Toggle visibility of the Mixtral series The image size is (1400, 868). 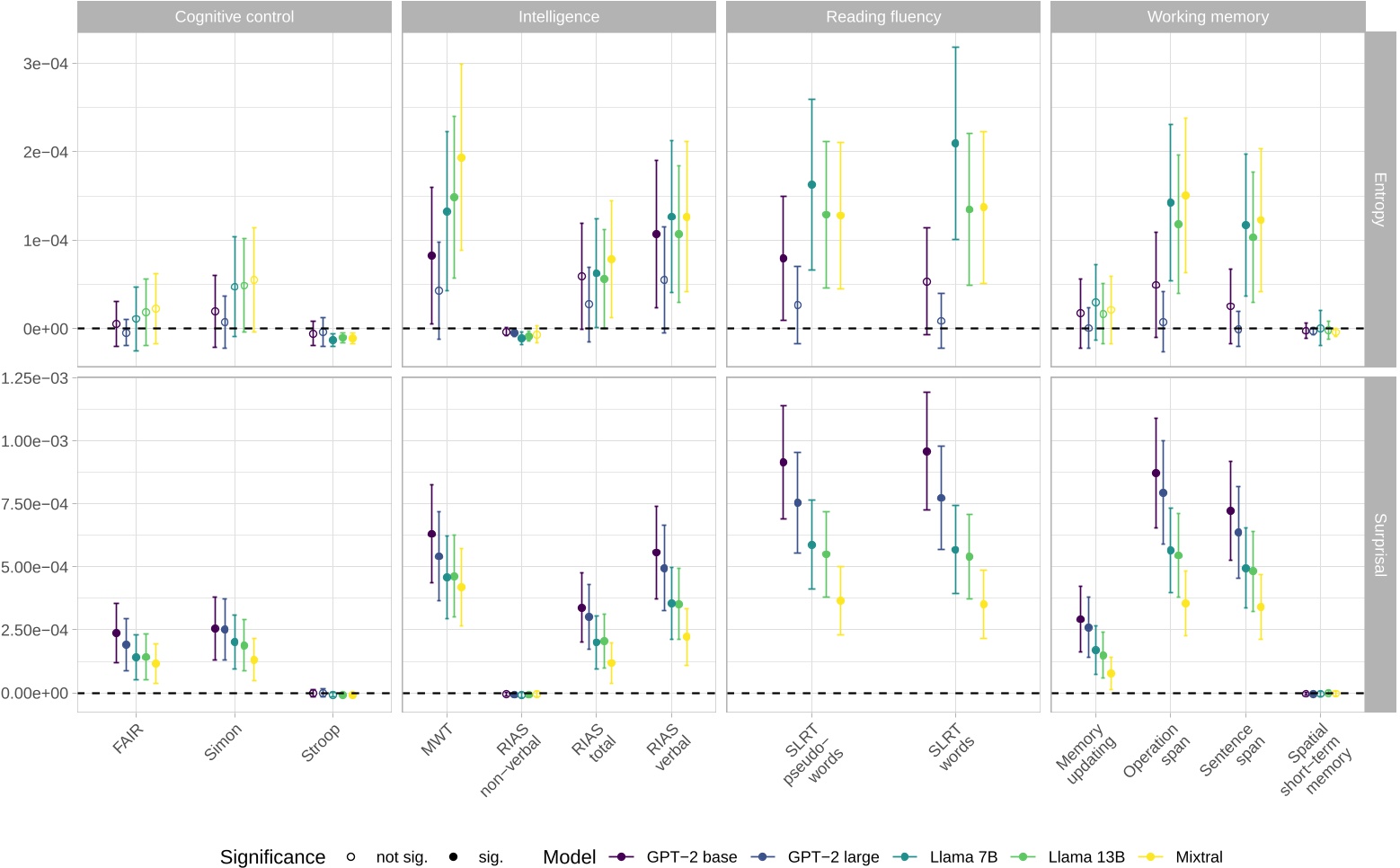click(x=1148, y=856)
